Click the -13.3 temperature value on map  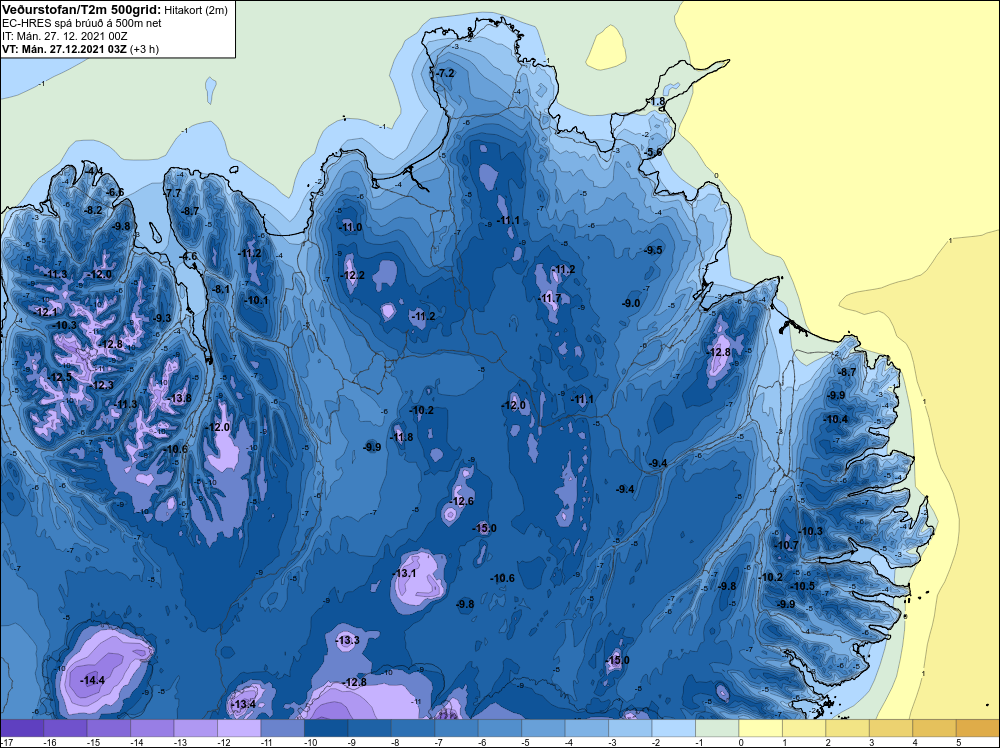(347, 640)
